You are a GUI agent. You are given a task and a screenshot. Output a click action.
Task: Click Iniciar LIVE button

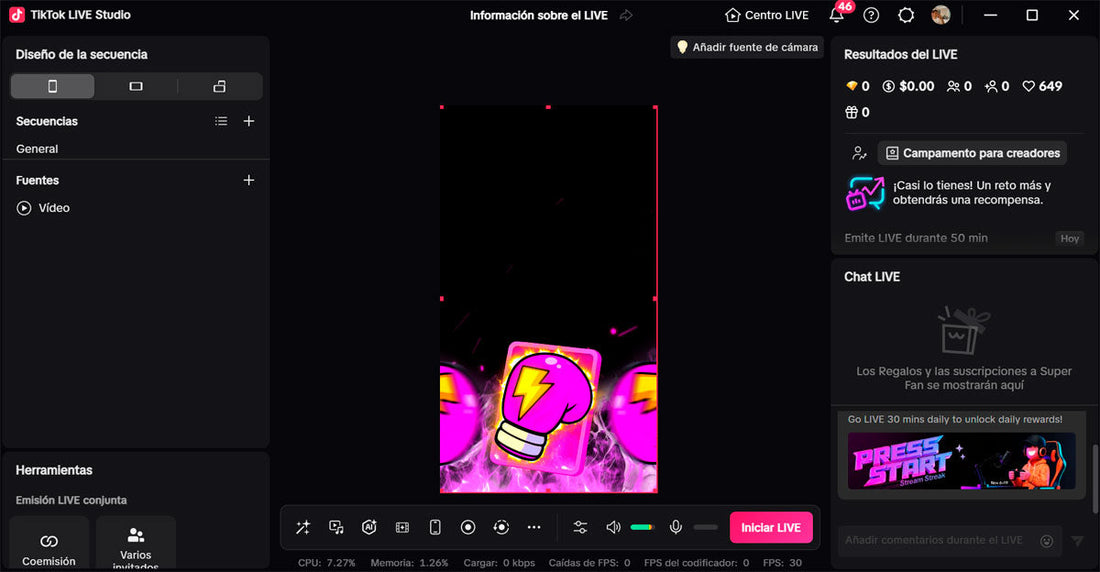[x=771, y=528]
